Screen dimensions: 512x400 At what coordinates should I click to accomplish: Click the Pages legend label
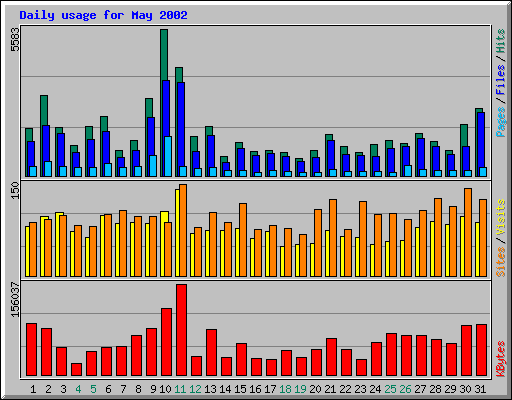tap(501, 122)
